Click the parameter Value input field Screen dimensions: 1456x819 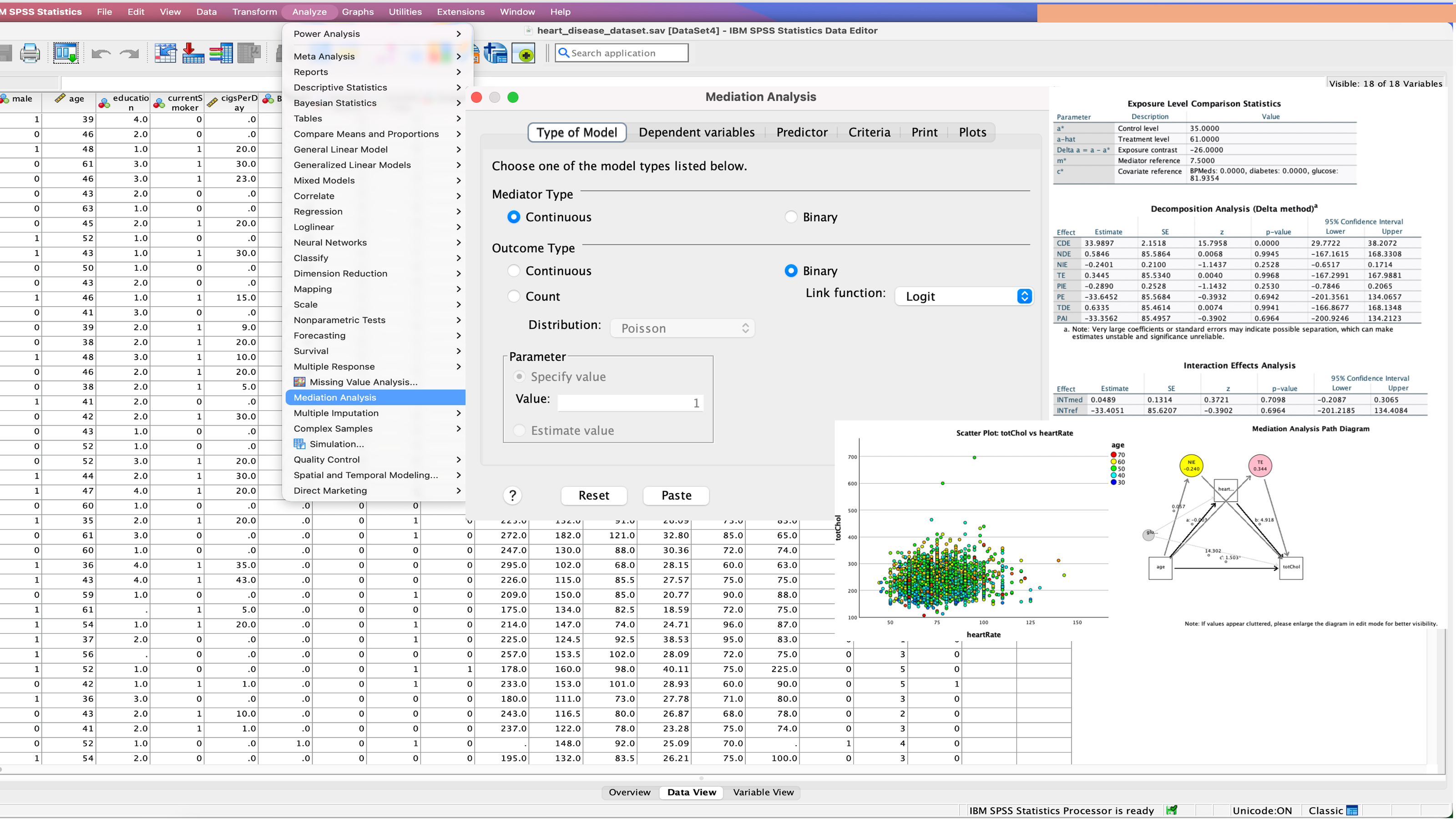click(x=630, y=403)
